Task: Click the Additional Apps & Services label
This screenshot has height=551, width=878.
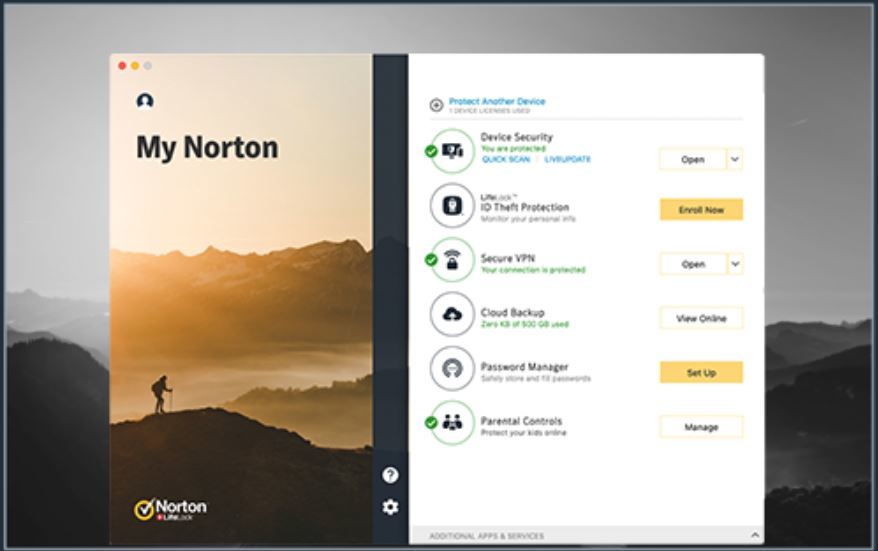Action: (487, 536)
